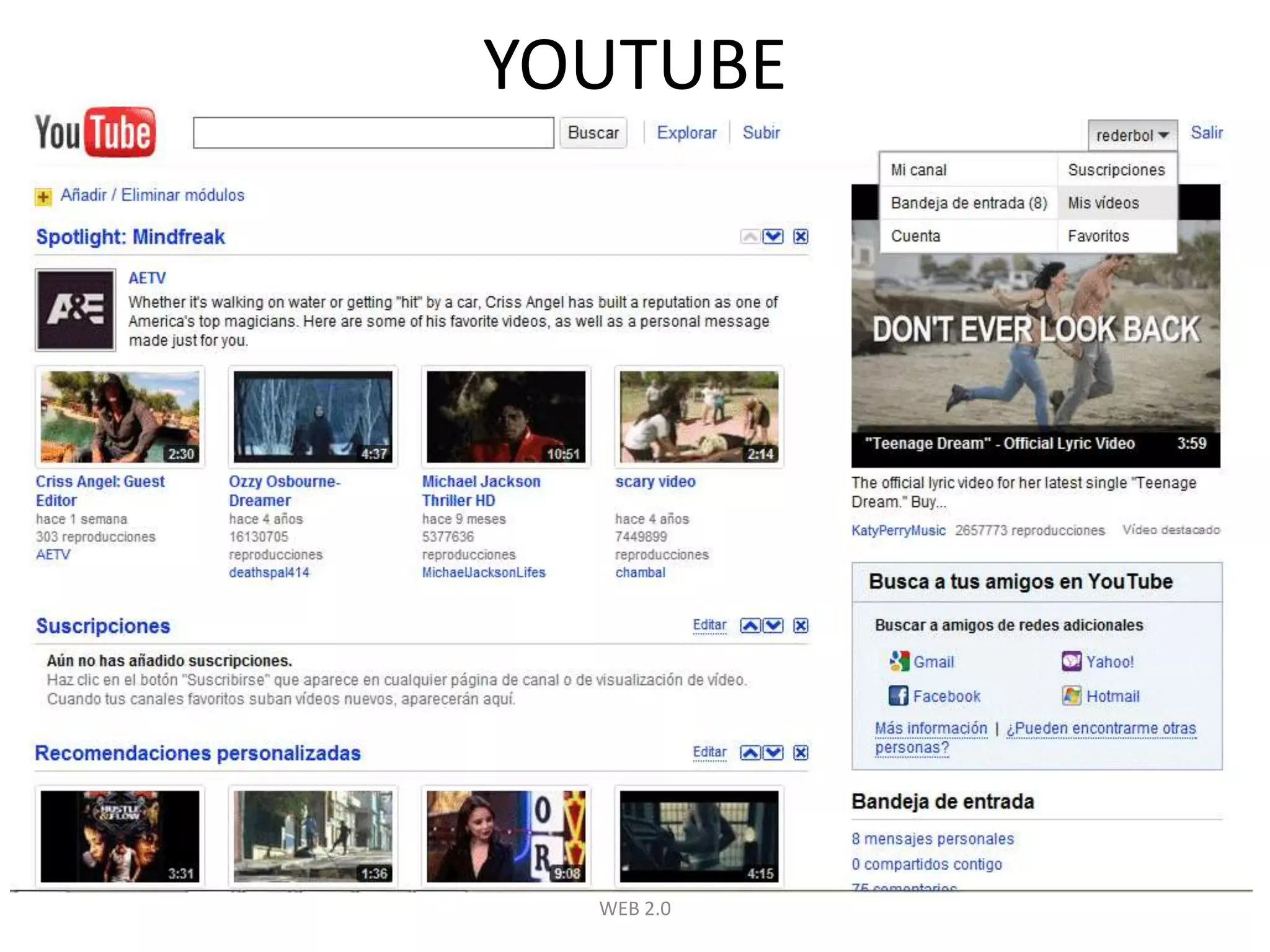1270x952 pixels.
Task: Open recommended video with 9:08 duration
Action: tap(506, 837)
